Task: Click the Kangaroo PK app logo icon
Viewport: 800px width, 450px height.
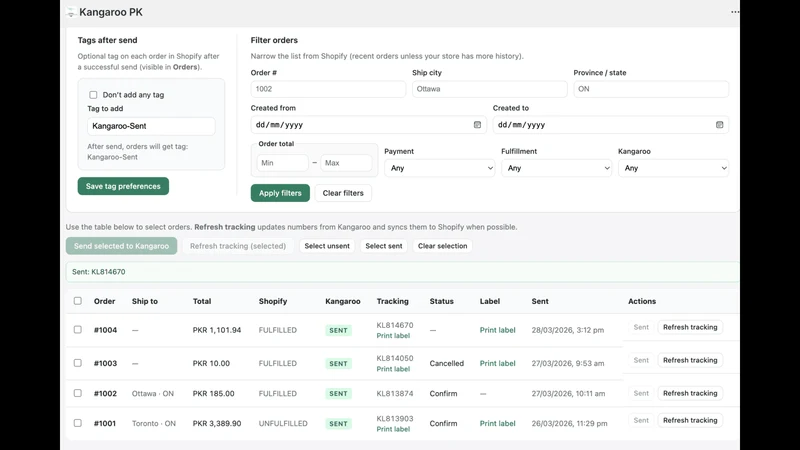Action: click(x=71, y=12)
